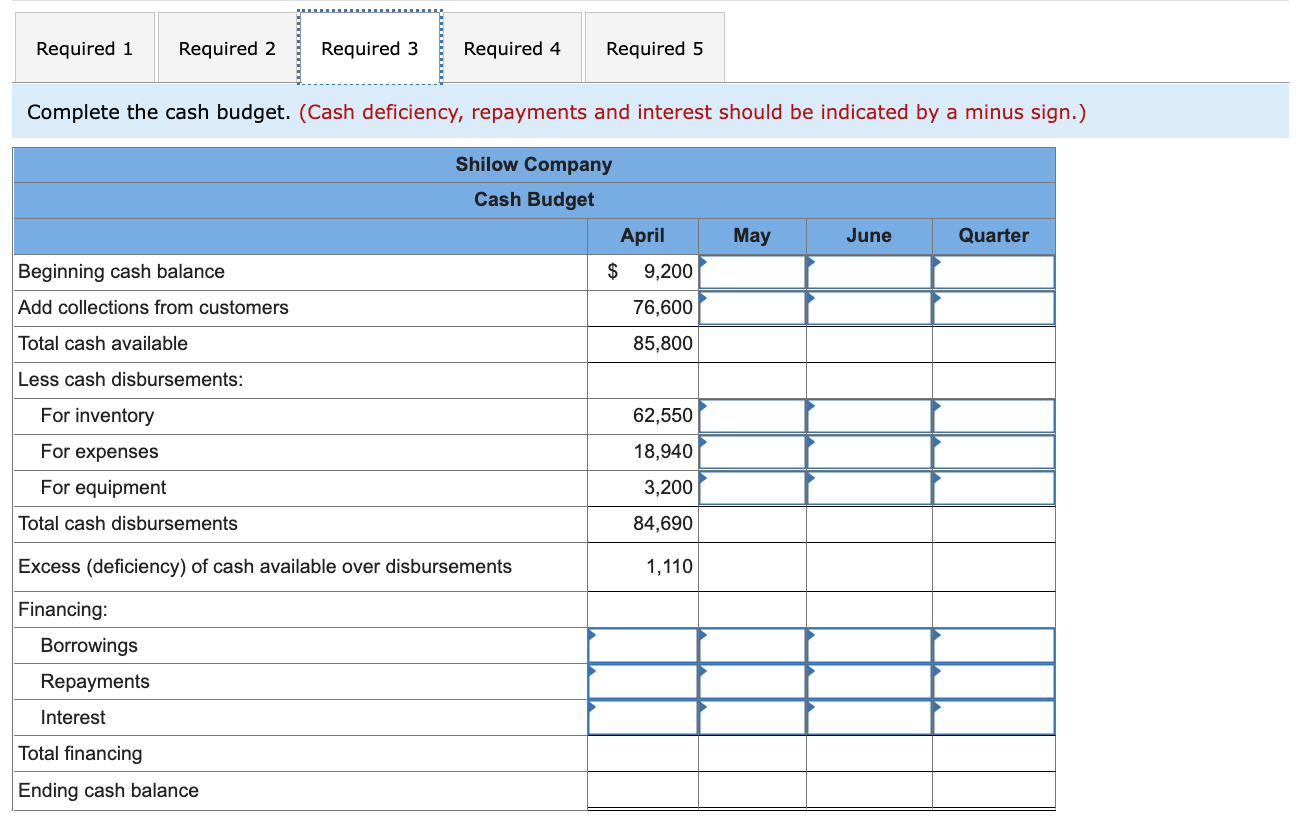Click the May Beginning cash balance cell
Viewport: 1302px width, 822px height.
[x=752, y=271]
